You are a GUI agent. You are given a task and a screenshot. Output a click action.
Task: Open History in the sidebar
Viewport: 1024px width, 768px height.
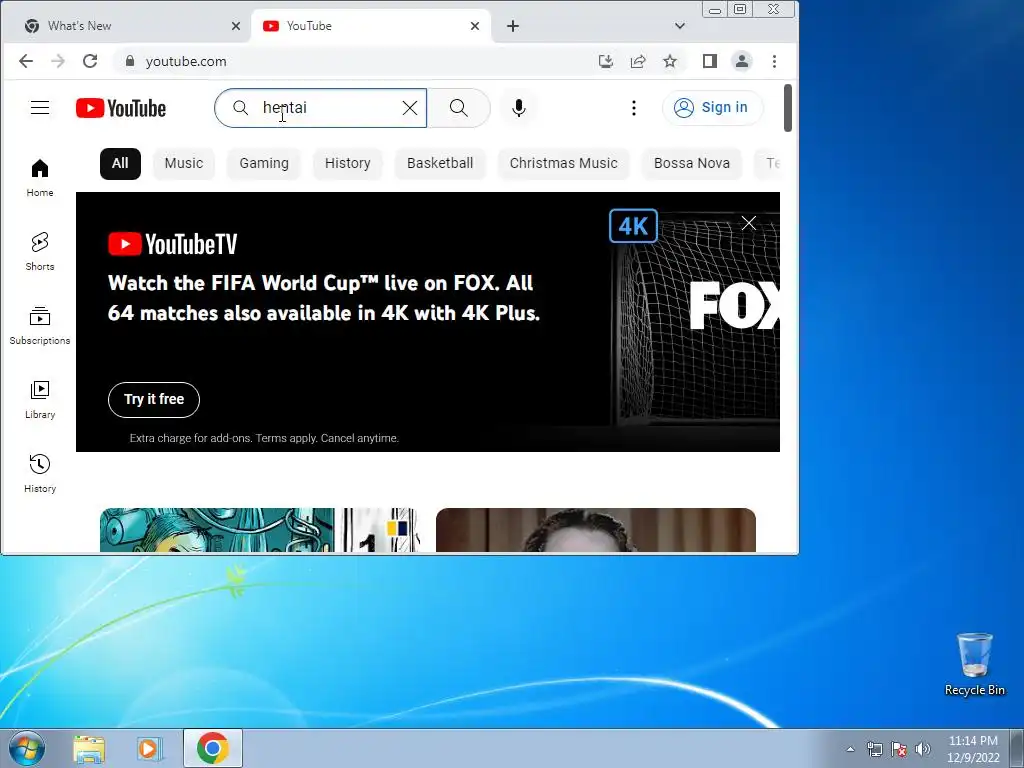click(x=40, y=473)
